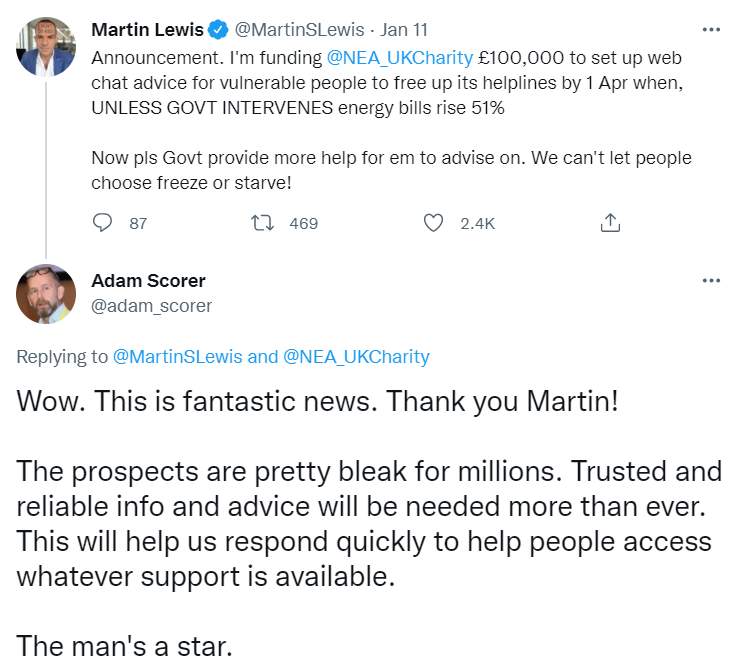
Task: Open more options on Adam Scorer's reply
Action: coord(711,280)
